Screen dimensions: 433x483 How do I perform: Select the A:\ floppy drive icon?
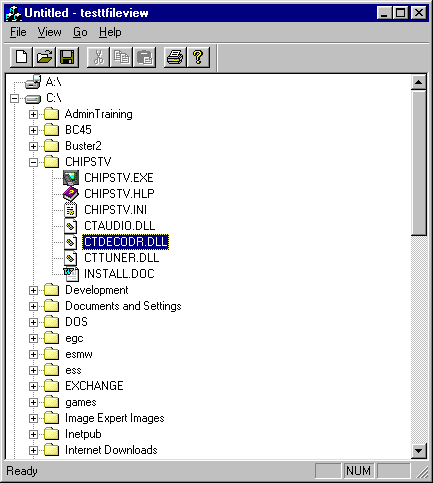coord(33,82)
